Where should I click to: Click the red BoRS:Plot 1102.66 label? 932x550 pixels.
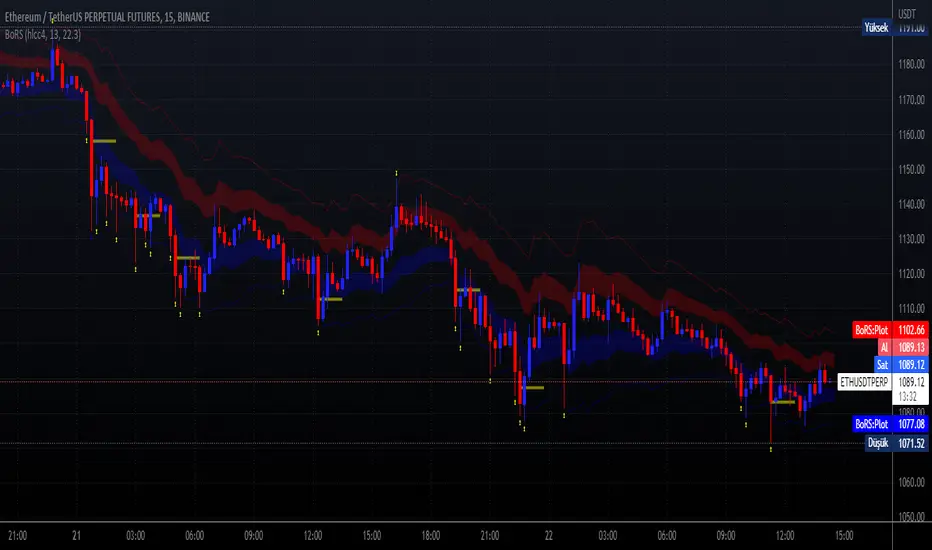pyautogui.click(x=890, y=329)
